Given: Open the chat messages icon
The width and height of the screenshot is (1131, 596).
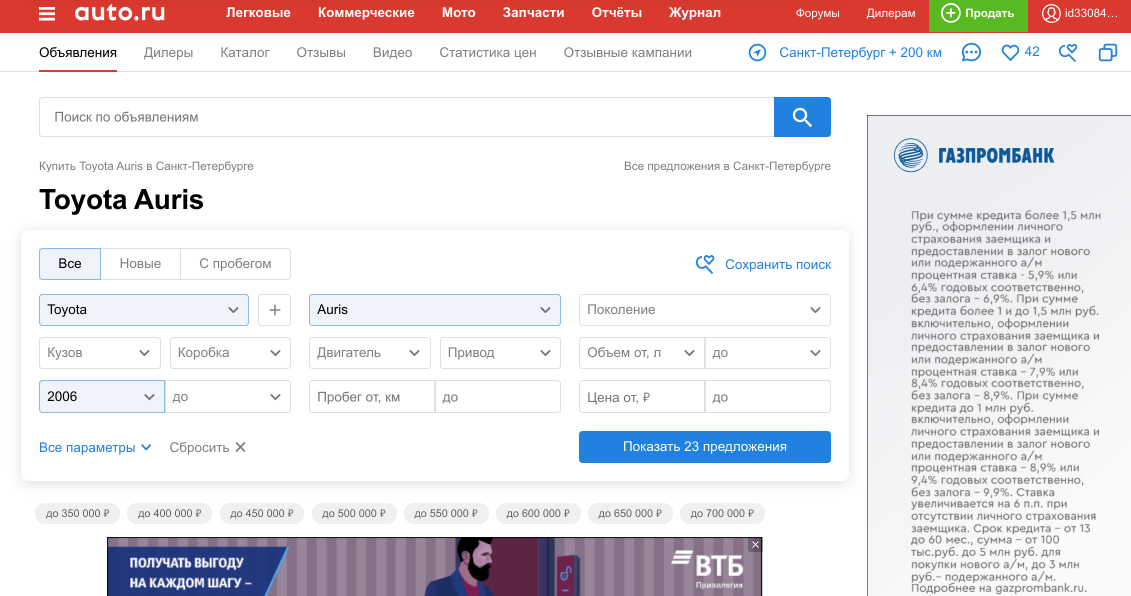Looking at the screenshot, I should tap(971, 53).
